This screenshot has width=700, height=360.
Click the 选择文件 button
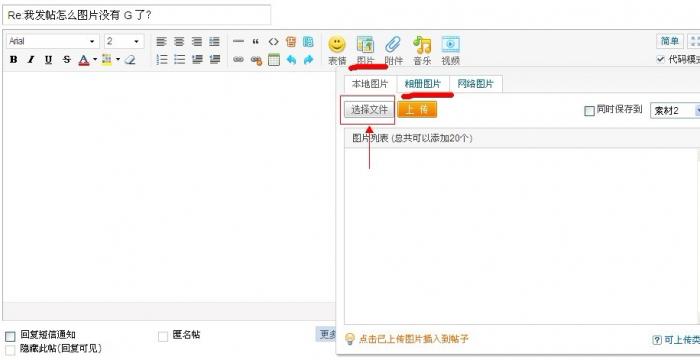(369, 109)
